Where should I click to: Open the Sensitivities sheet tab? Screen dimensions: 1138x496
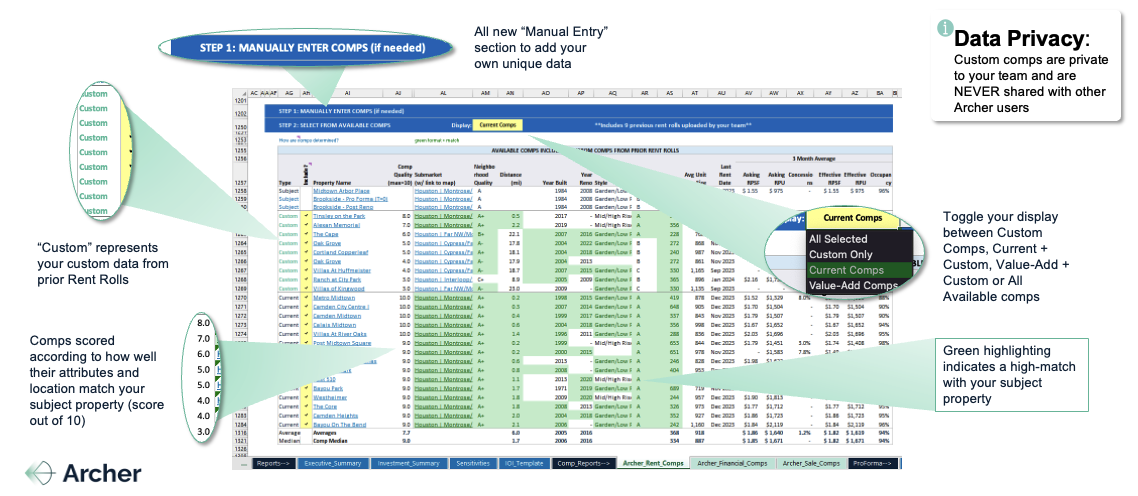click(474, 463)
